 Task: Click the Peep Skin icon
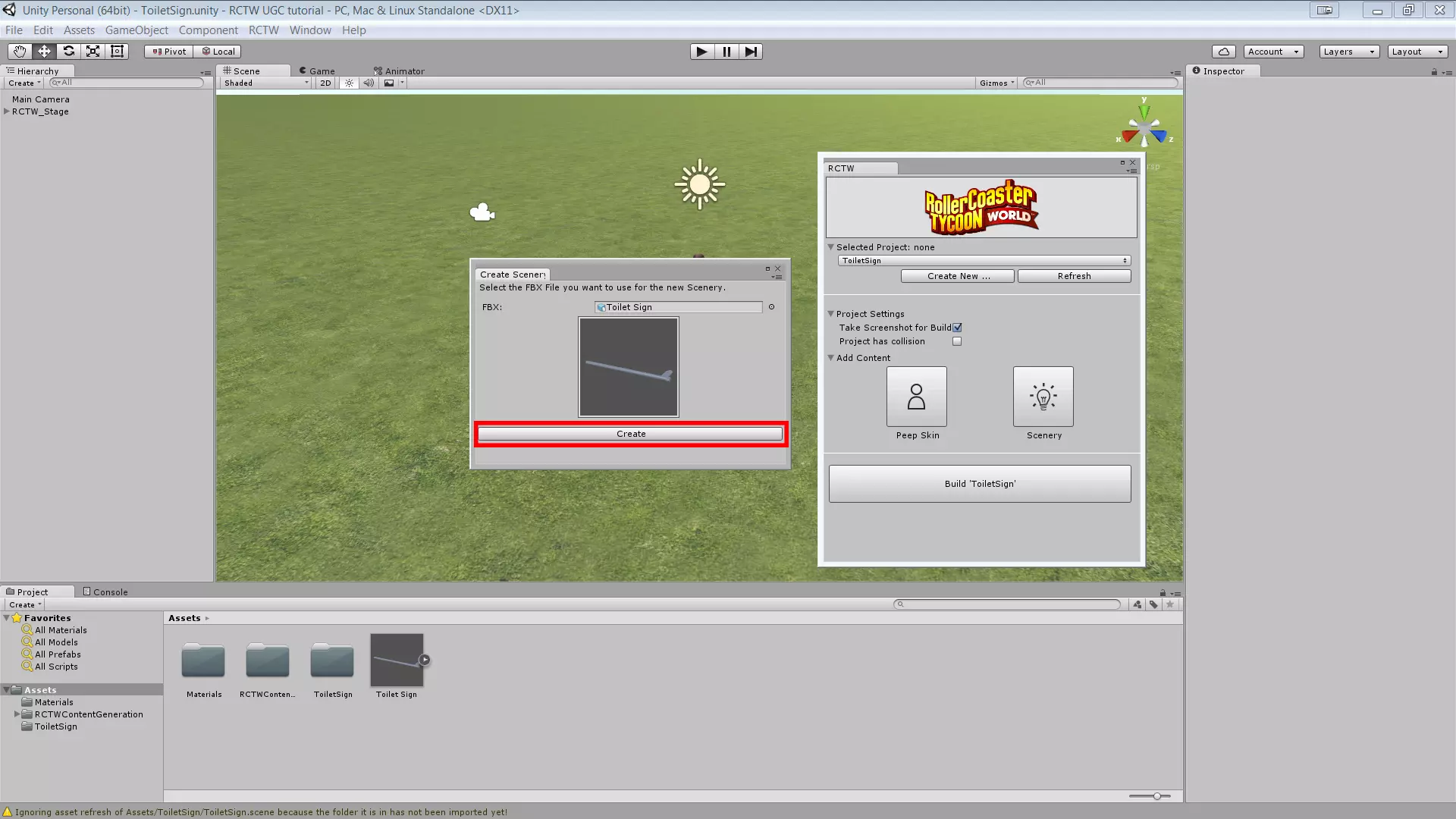tap(916, 397)
